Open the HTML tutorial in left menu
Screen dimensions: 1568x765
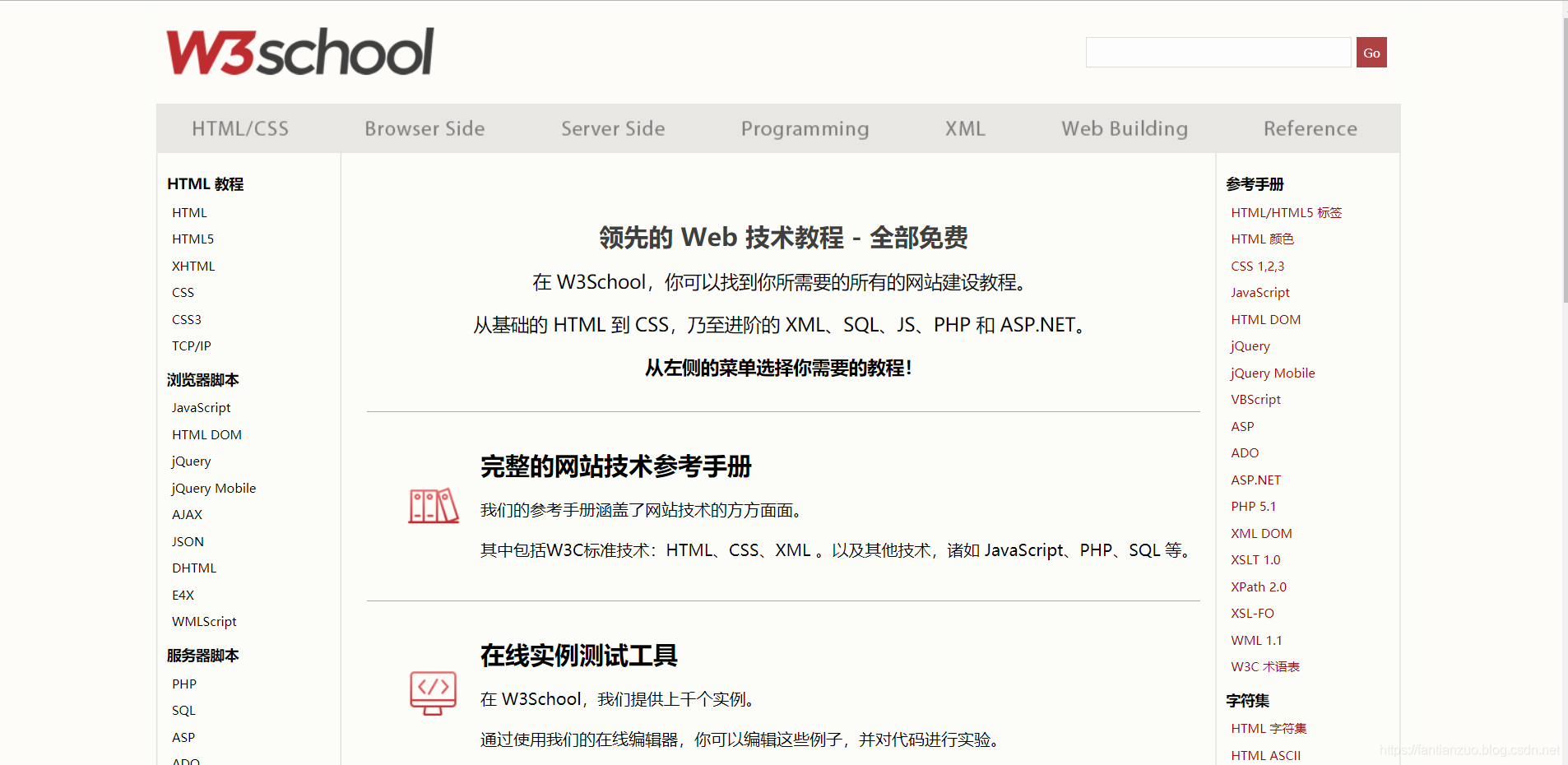[189, 213]
